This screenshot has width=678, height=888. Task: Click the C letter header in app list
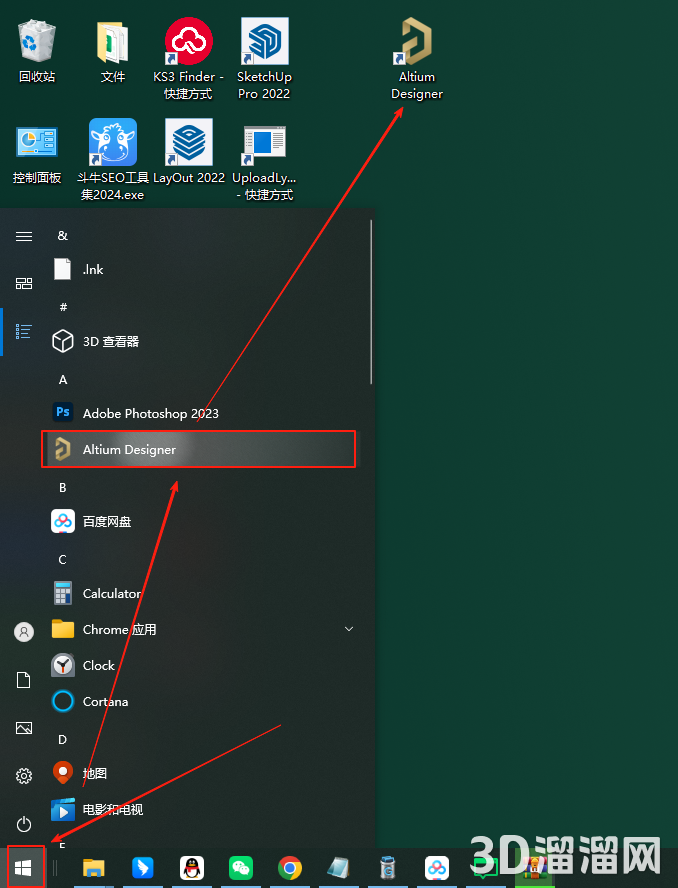pyautogui.click(x=63, y=560)
